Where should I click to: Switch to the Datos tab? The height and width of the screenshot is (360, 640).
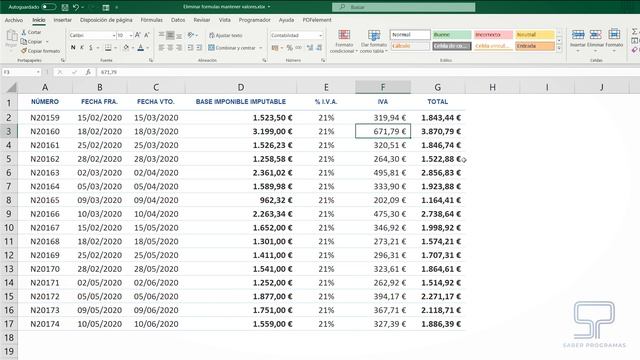[178, 20]
